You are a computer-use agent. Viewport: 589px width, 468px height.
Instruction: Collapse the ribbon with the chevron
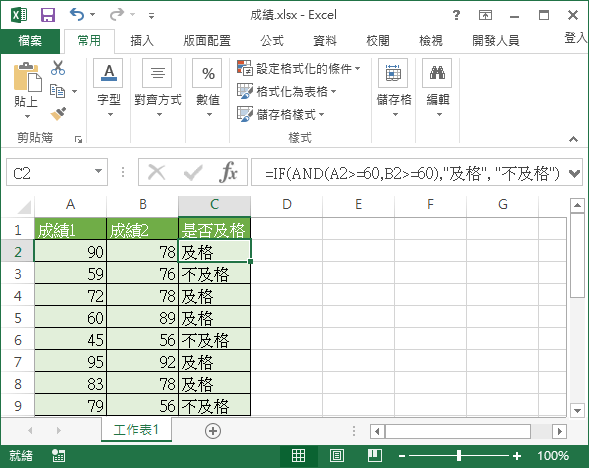coord(573,139)
